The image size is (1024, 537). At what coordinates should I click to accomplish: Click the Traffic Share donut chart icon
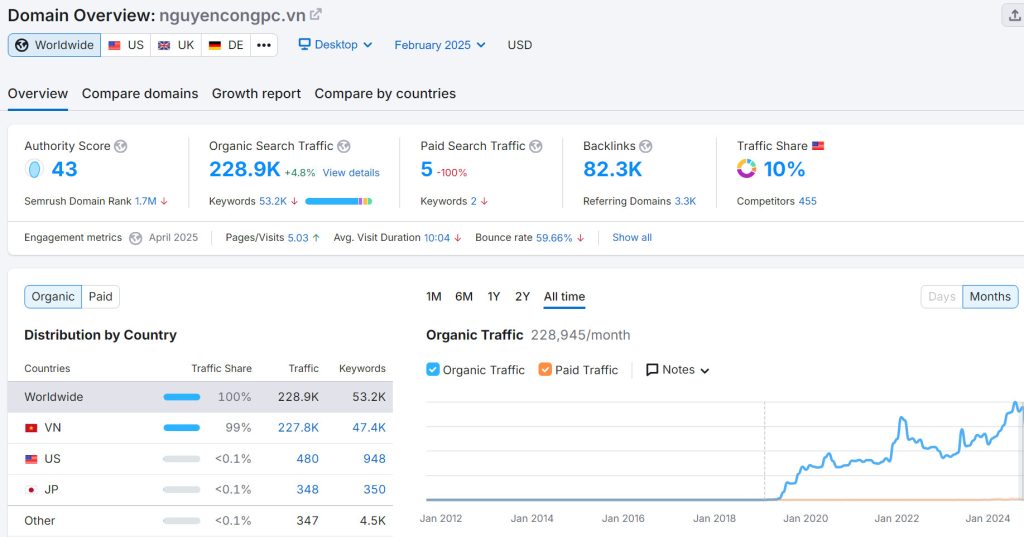tap(746, 169)
